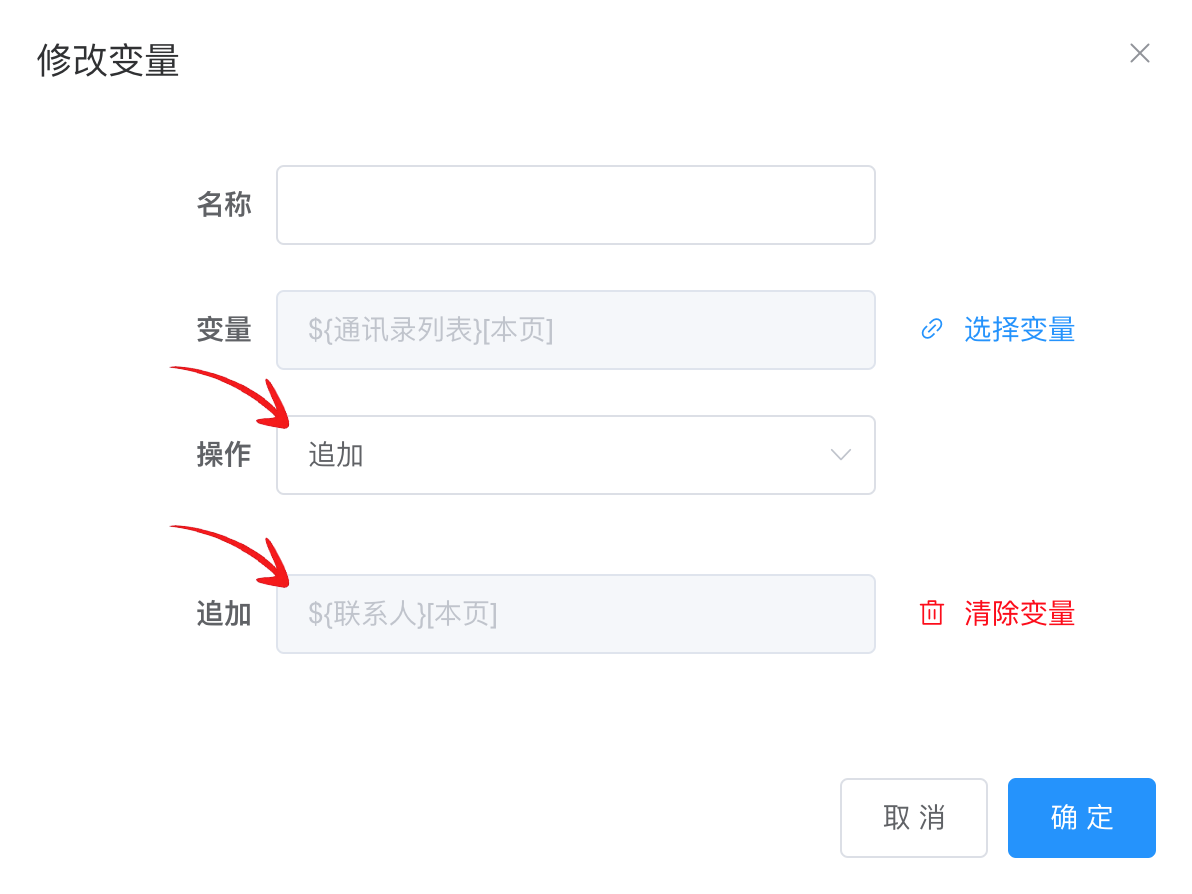
Task: Click the 清除变量 red link
Action: (x=1019, y=613)
